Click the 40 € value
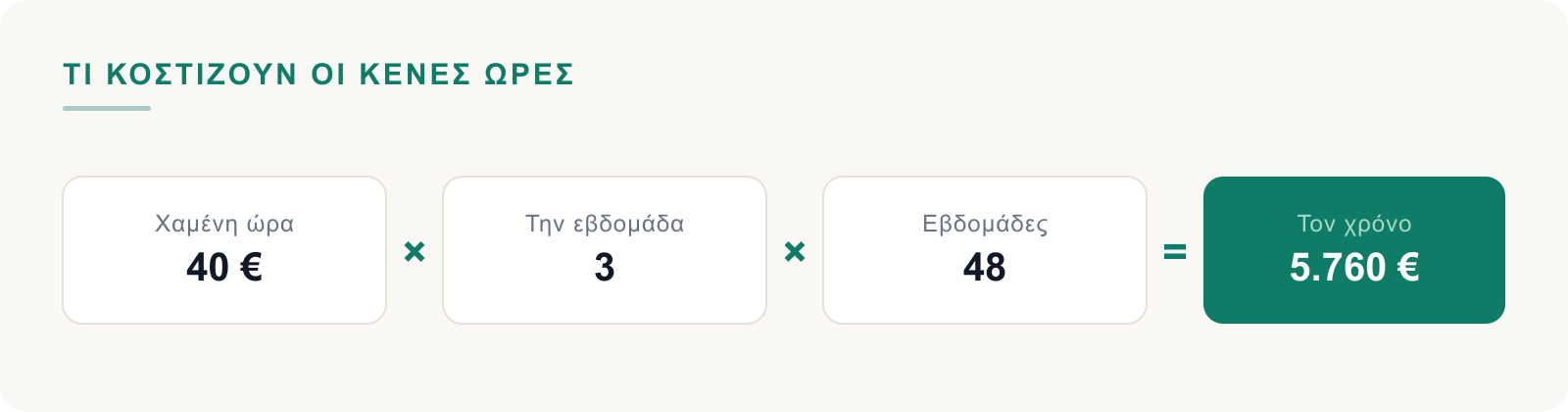The width and height of the screenshot is (1568, 412). point(224,267)
